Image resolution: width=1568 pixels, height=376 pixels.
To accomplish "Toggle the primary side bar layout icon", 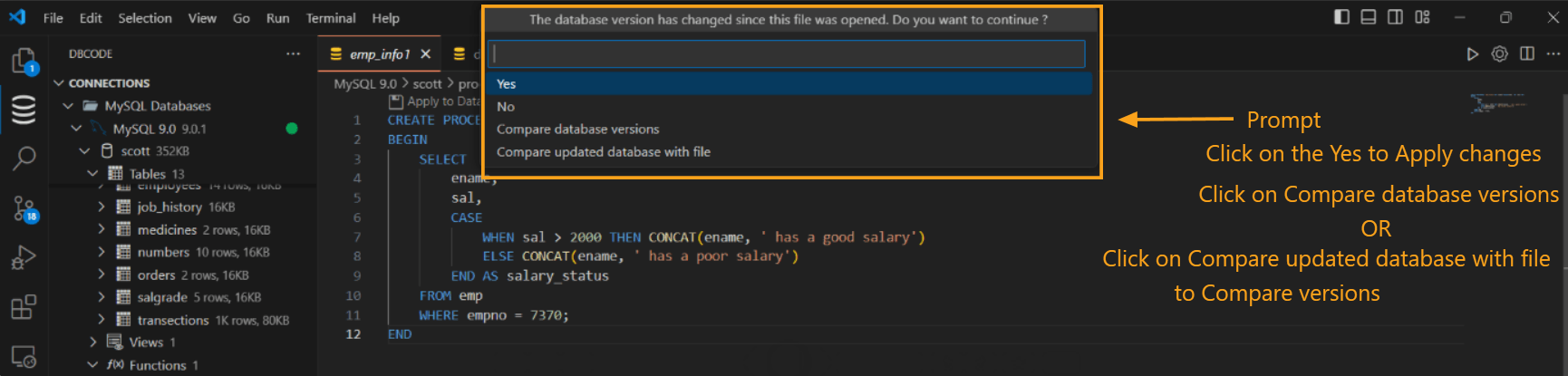I will pyautogui.click(x=1341, y=17).
